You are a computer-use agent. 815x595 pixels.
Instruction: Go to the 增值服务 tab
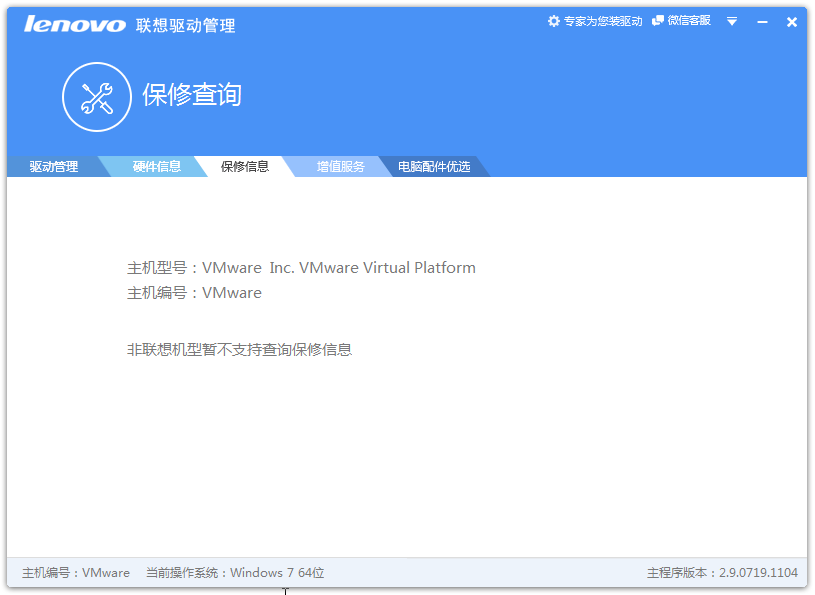[x=341, y=167]
